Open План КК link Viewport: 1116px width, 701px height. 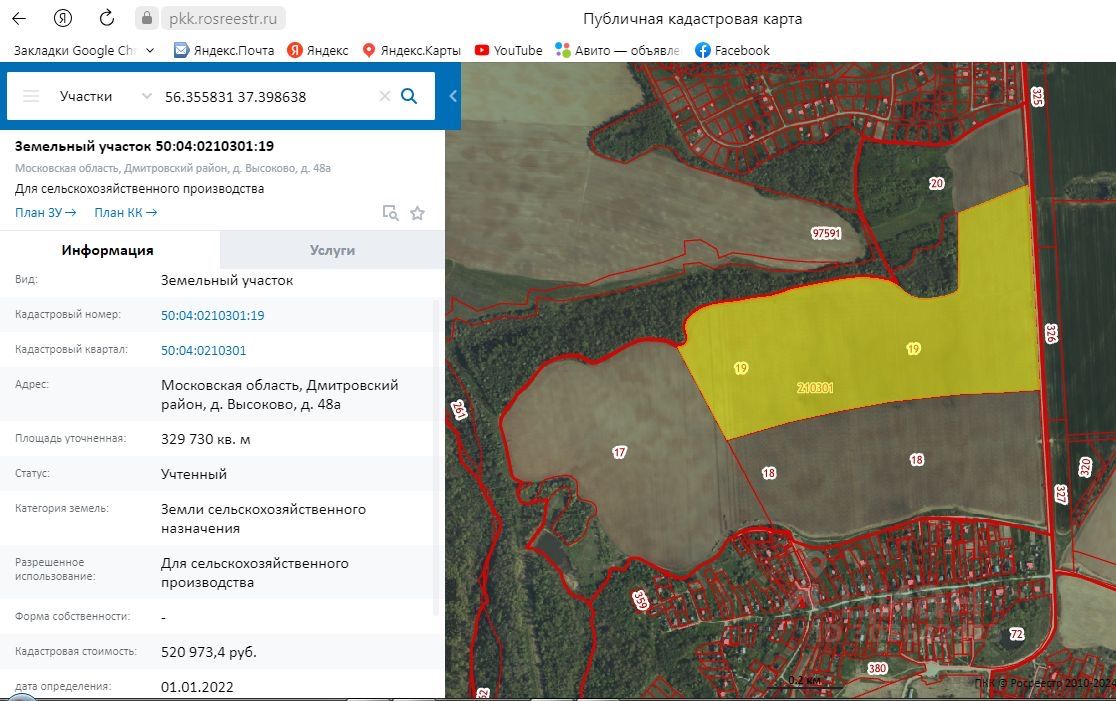126,213
